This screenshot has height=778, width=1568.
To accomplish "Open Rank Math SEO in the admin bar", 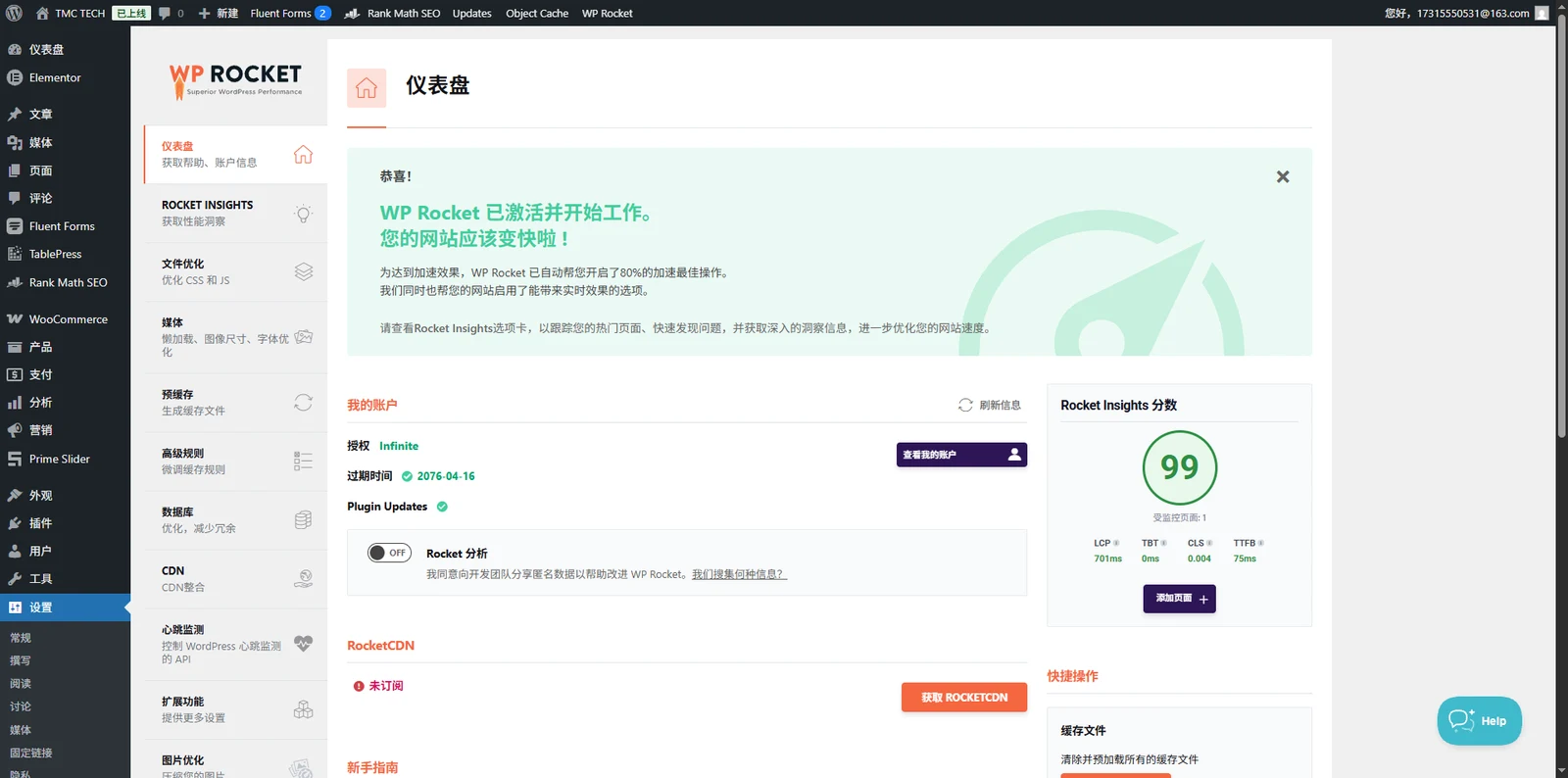I will [x=393, y=14].
